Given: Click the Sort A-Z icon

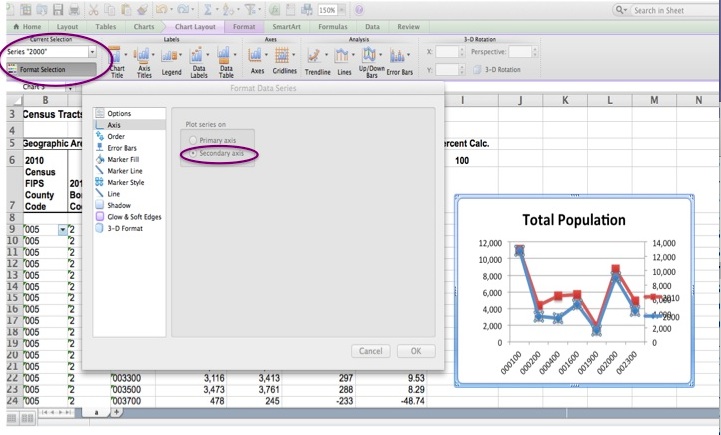Looking at the screenshot, I should 228,9.
